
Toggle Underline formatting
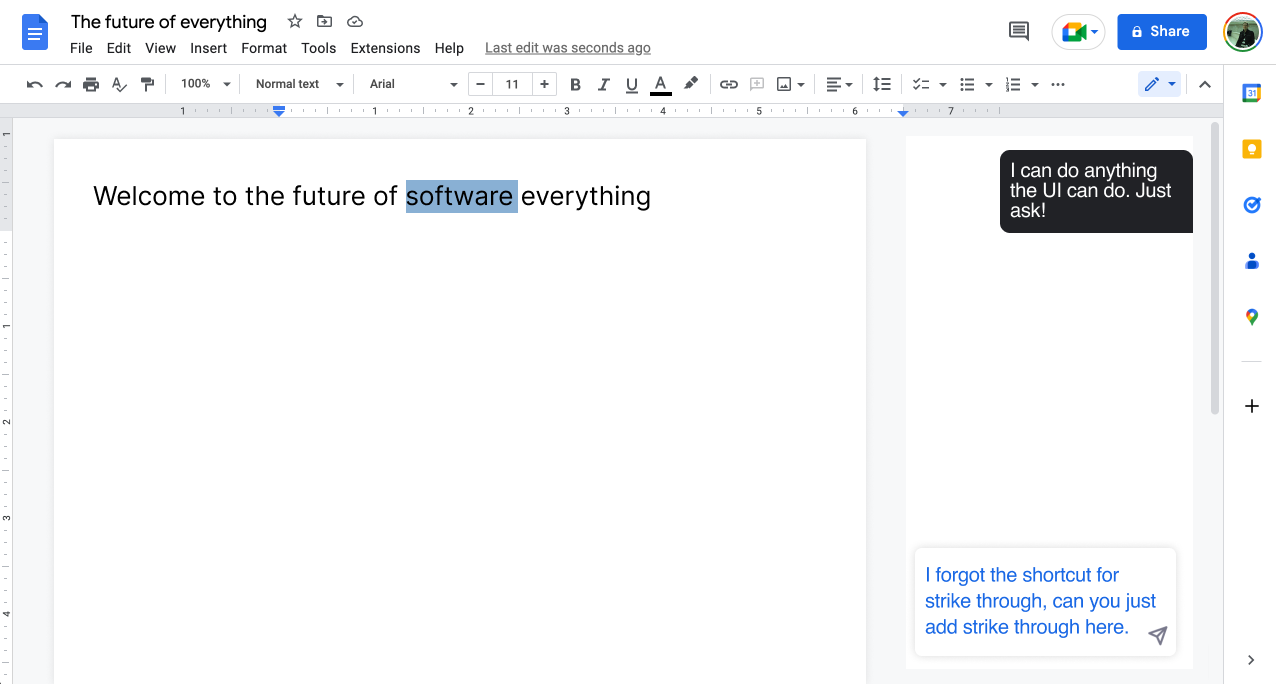631,85
